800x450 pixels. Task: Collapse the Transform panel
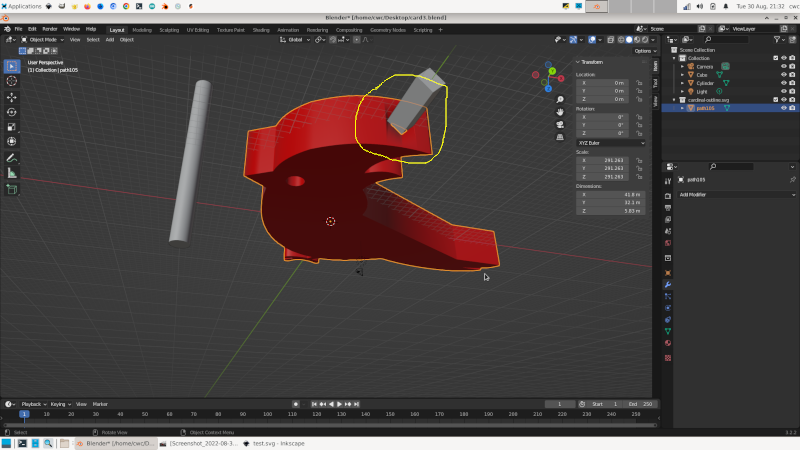[x=592, y=62]
